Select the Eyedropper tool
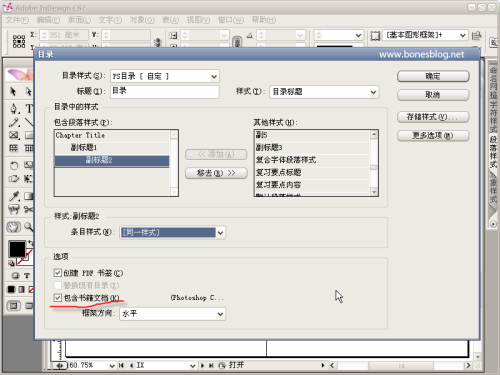 (14, 196)
